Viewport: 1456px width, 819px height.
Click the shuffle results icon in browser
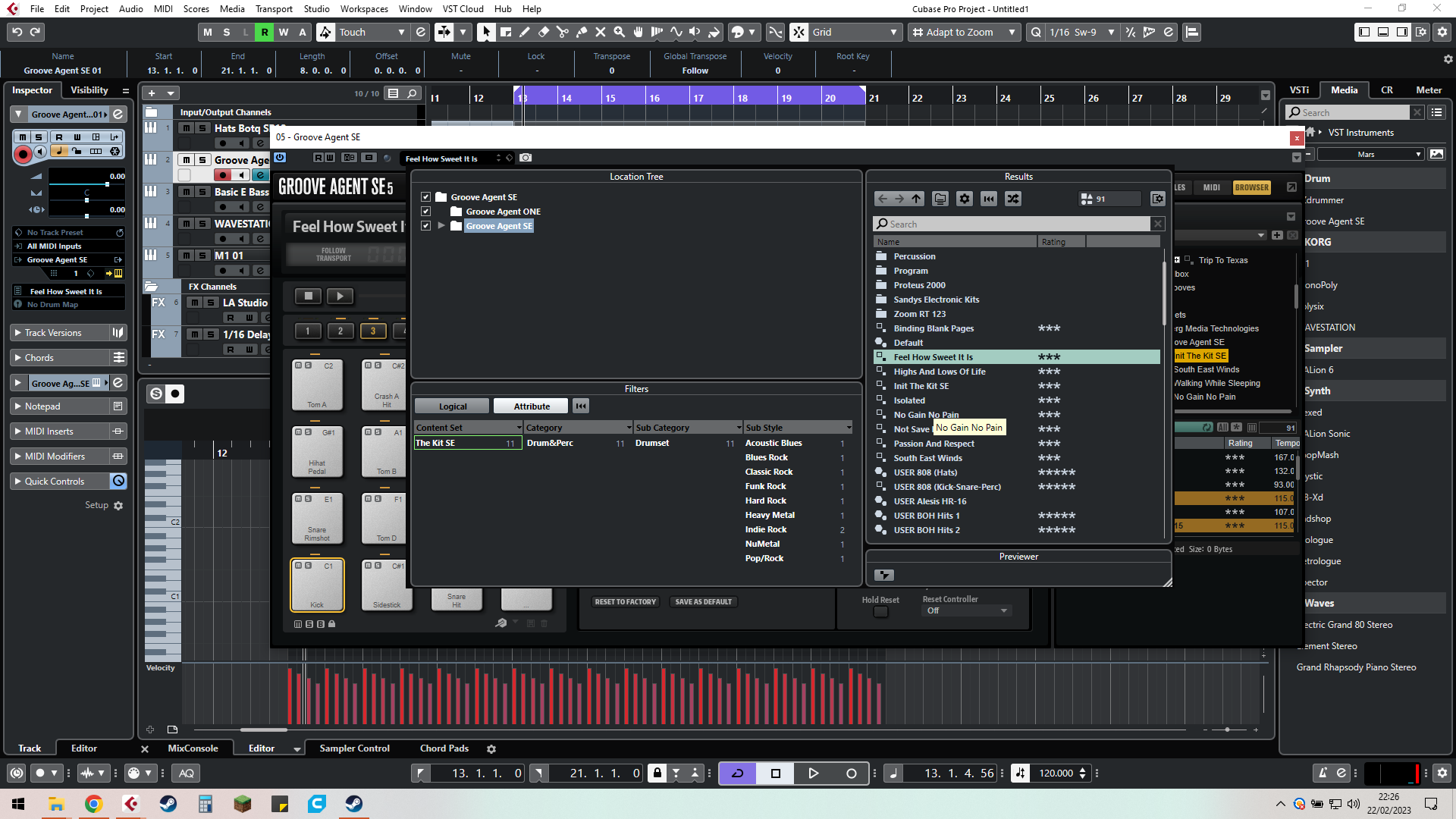pyautogui.click(x=1013, y=199)
